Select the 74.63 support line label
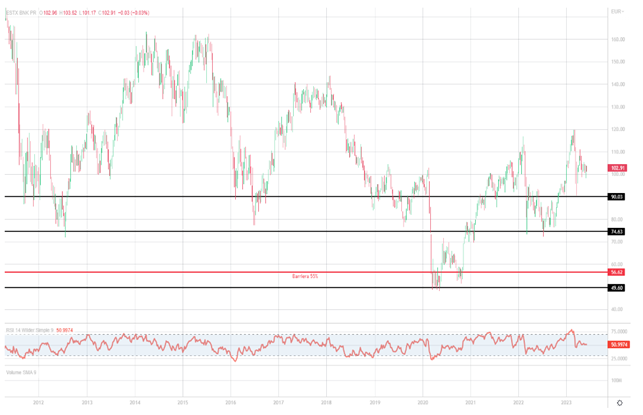The image size is (643, 415). [617, 231]
